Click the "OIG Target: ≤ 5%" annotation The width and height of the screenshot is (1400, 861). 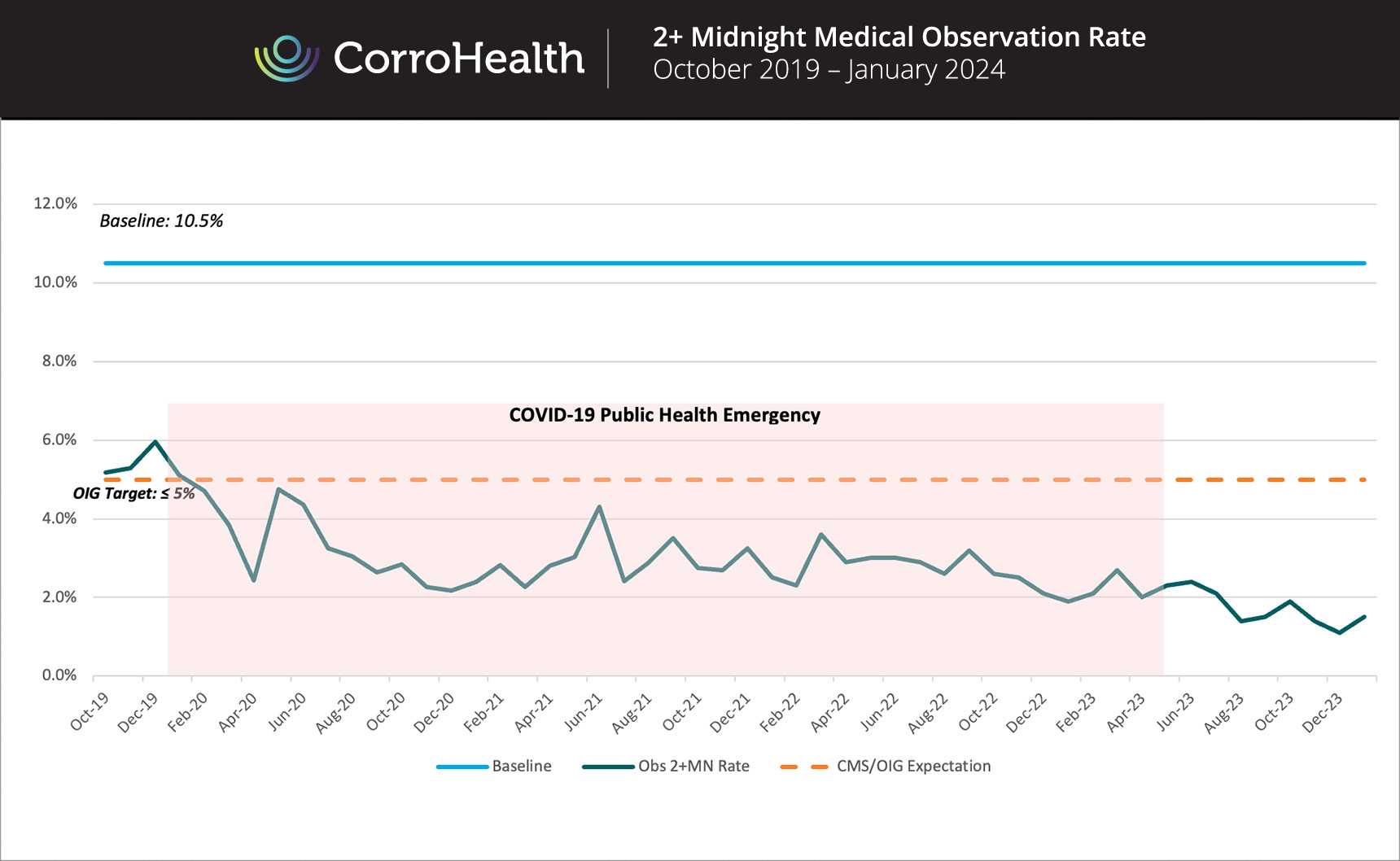click(x=133, y=494)
